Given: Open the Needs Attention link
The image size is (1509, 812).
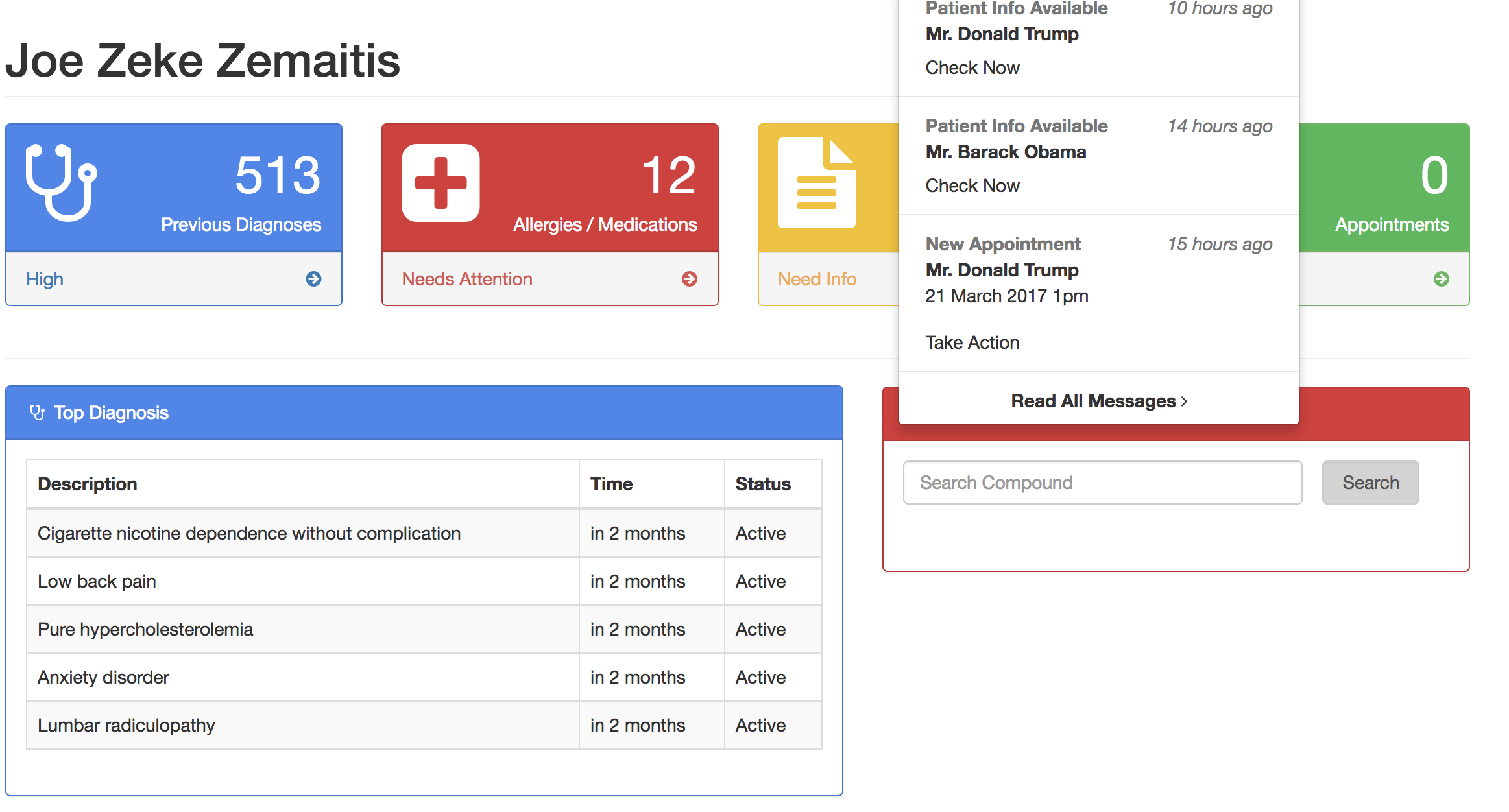Looking at the screenshot, I should point(467,279).
